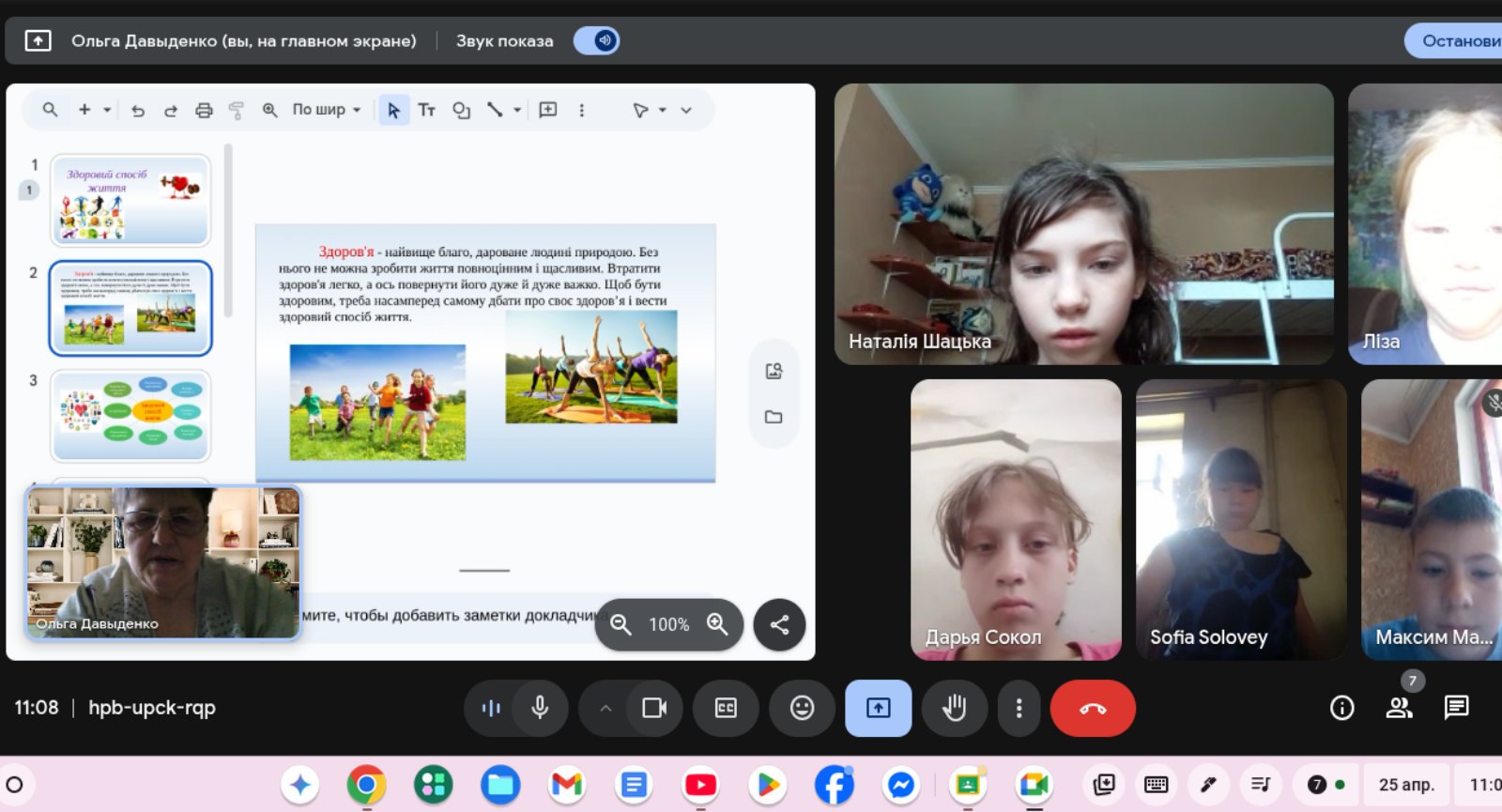1502x812 pixels.
Task: Expand the line type dropdown arrow
Action: [x=517, y=110]
